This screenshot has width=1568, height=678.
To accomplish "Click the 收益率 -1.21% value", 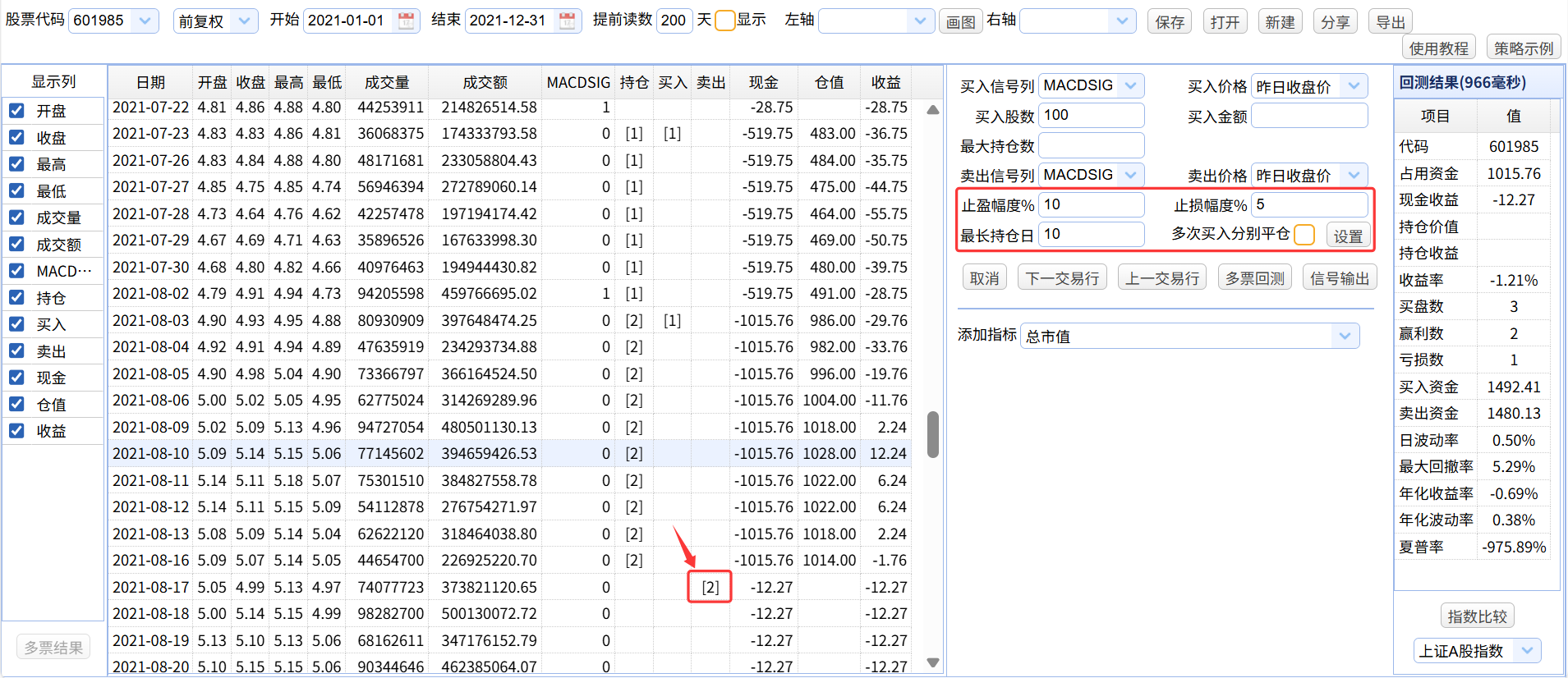I will [x=1514, y=280].
